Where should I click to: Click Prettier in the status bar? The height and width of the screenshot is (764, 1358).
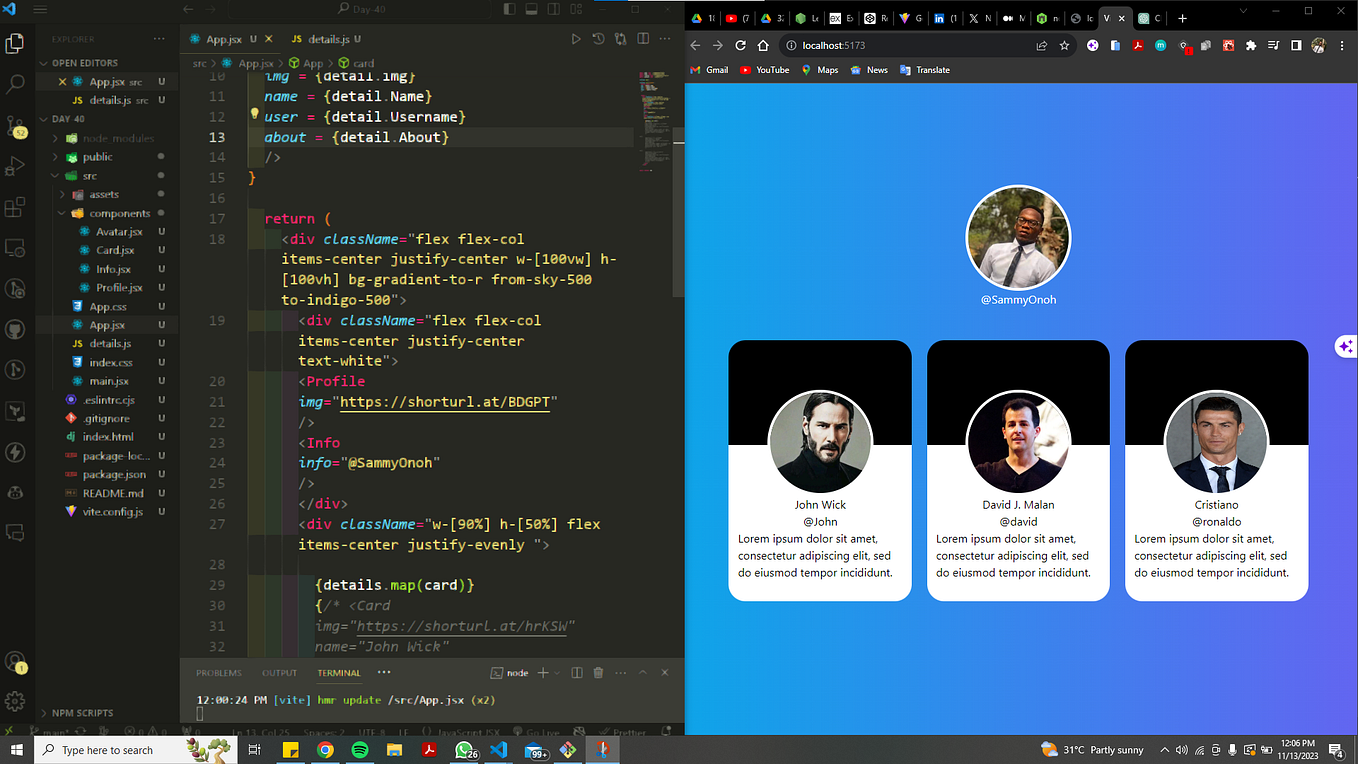click(x=628, y=732)
